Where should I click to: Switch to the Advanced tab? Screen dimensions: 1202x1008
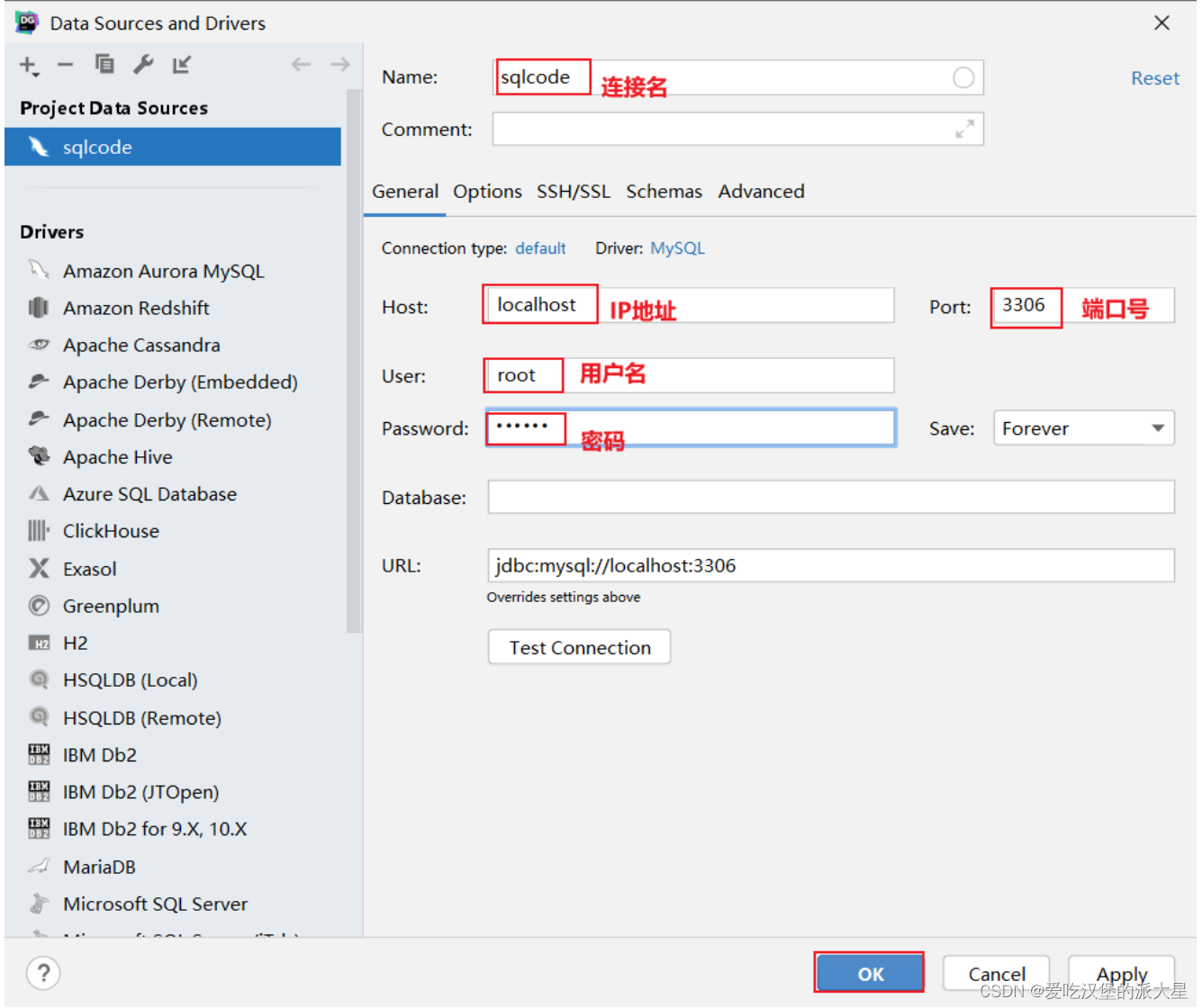[762, 192]
